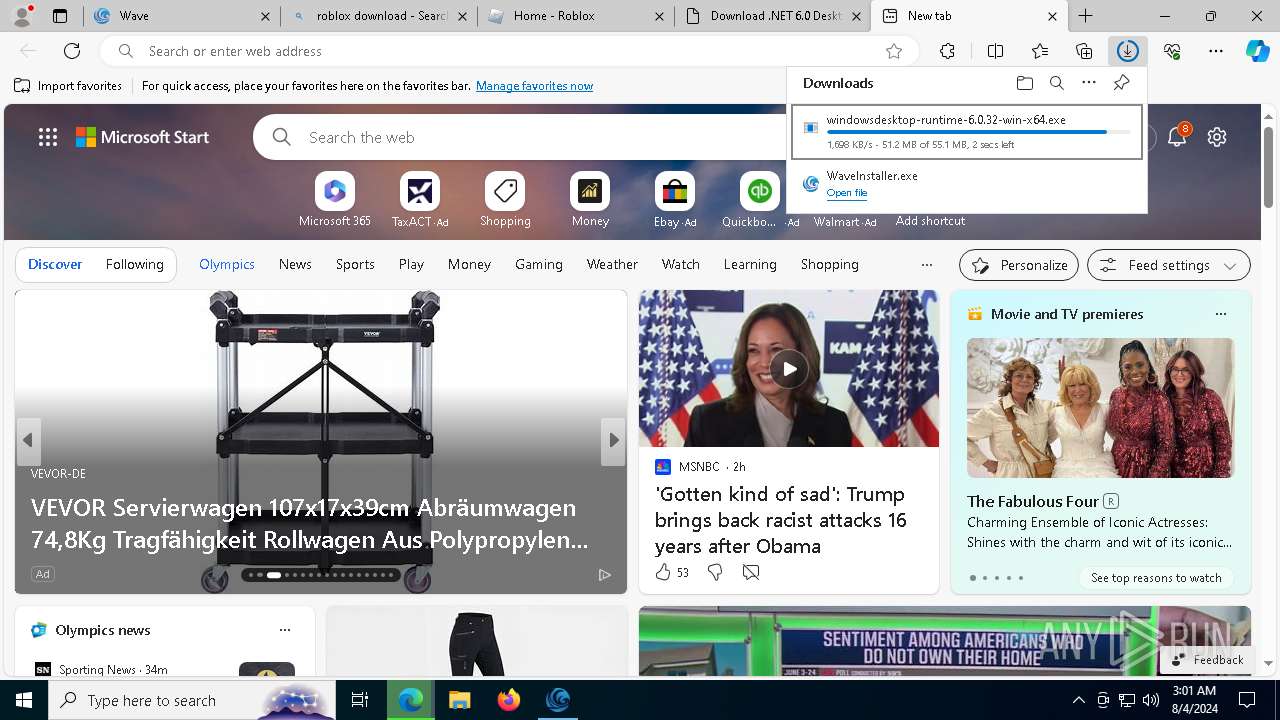Screen dimensions: 1280x720
Task: Open Olympics news card options
Action: (285, 630)
